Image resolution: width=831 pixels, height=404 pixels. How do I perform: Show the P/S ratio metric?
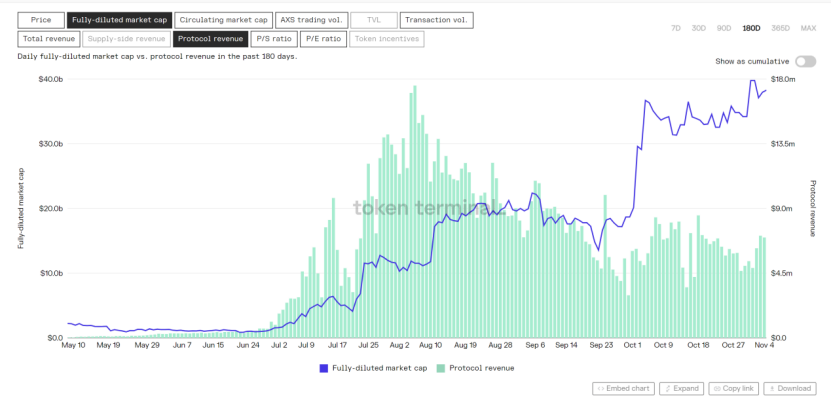coord(274,39)
